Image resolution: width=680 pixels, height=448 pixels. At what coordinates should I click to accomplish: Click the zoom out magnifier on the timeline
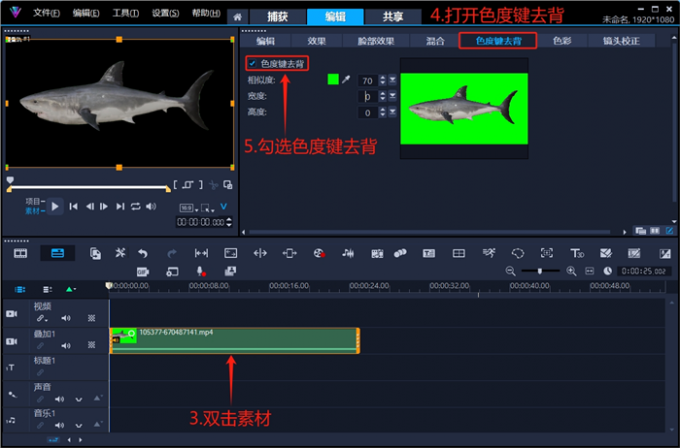pos(511,271)
